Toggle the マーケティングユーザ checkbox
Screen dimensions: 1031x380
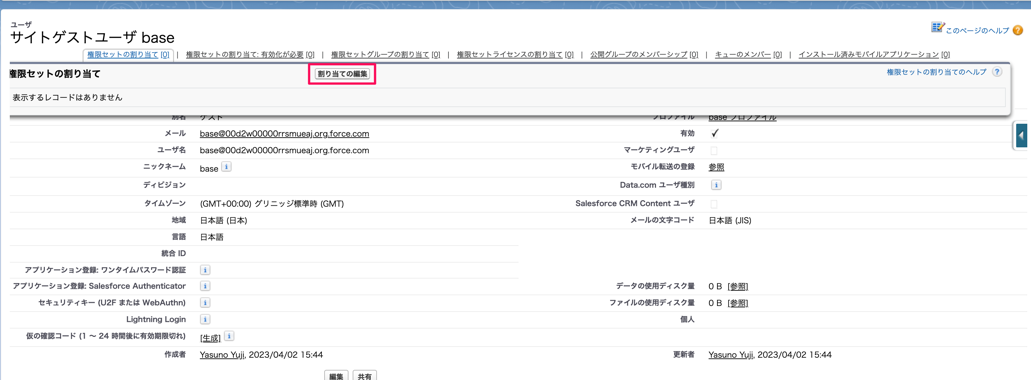(x=714, y=151)
